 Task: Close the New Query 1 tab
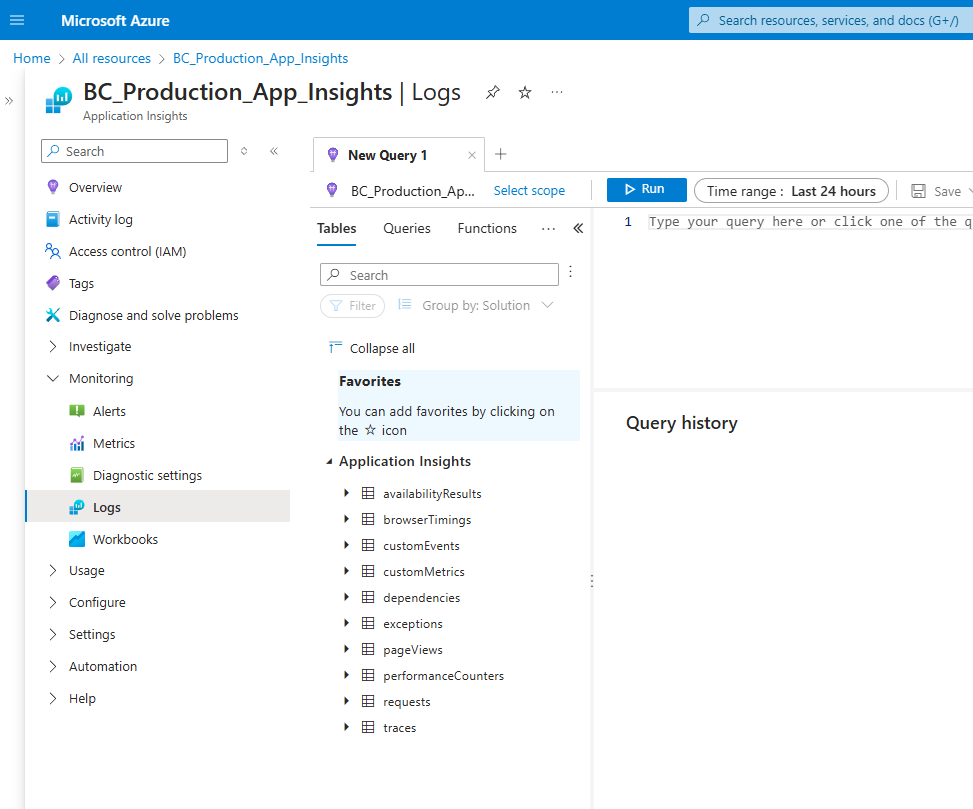(472, 155)
